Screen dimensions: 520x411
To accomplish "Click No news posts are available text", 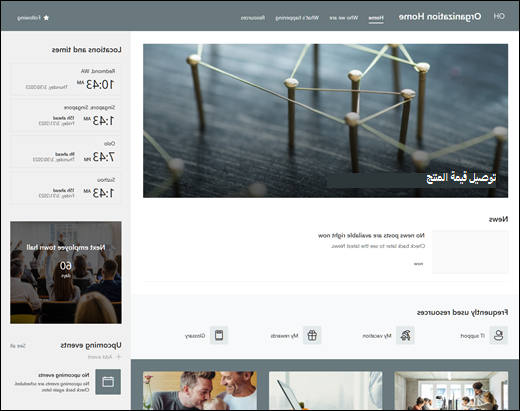I will pyautogui.click(x=371, y=236).
